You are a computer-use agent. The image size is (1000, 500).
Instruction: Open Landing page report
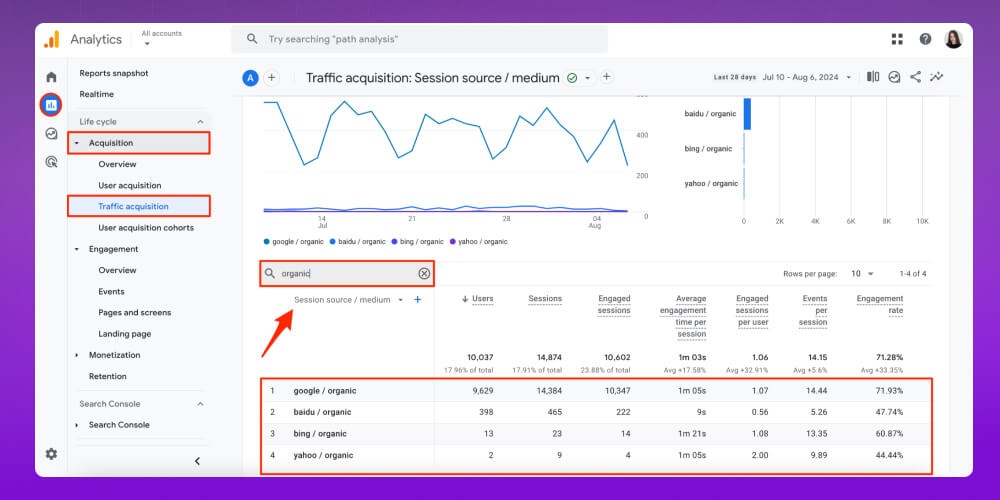pos(124,334)
